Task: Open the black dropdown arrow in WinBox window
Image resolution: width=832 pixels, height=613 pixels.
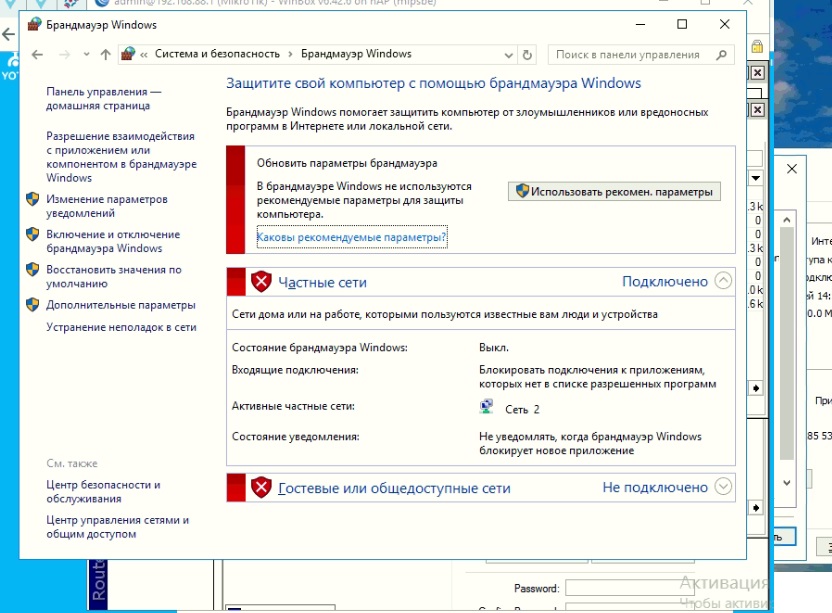Action: tap(756, 178)
